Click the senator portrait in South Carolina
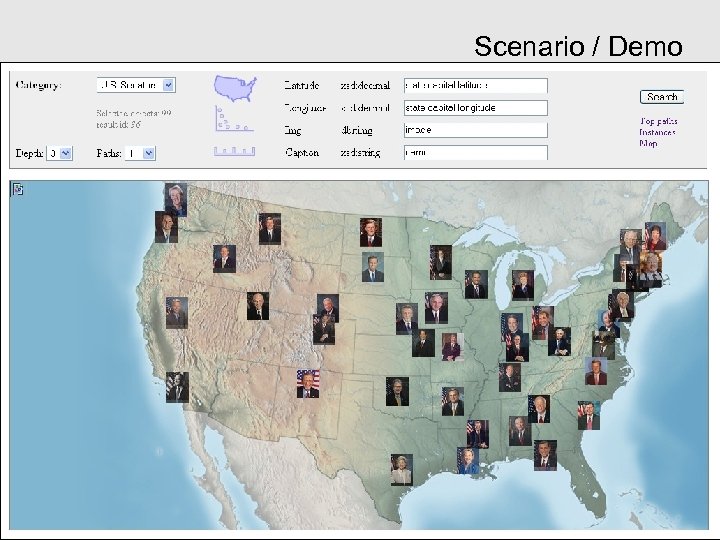720x540 pixels. click(x=589, y=416)
